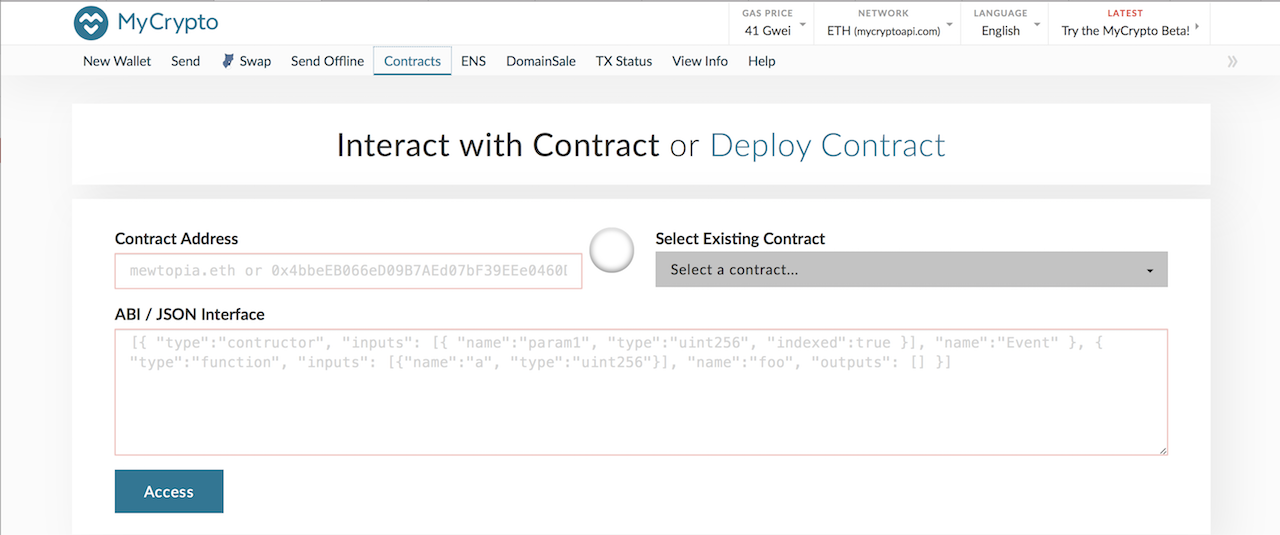Navigate to the View Info tab
The width and height of the screenshot is (1280, 535).
pyautogui.click(x=700, y=61)
